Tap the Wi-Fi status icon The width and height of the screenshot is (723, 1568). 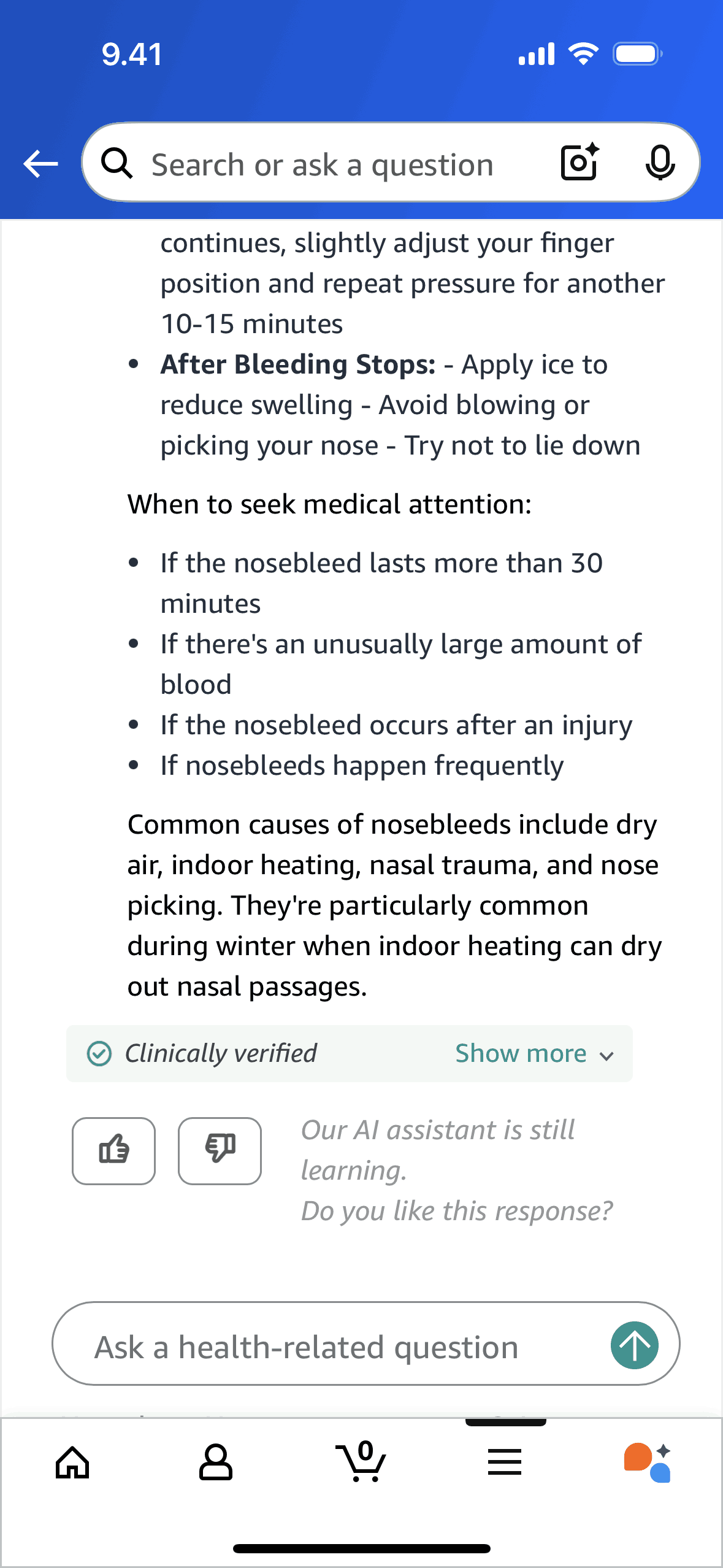pyautogui.click(x=583, y=54)
